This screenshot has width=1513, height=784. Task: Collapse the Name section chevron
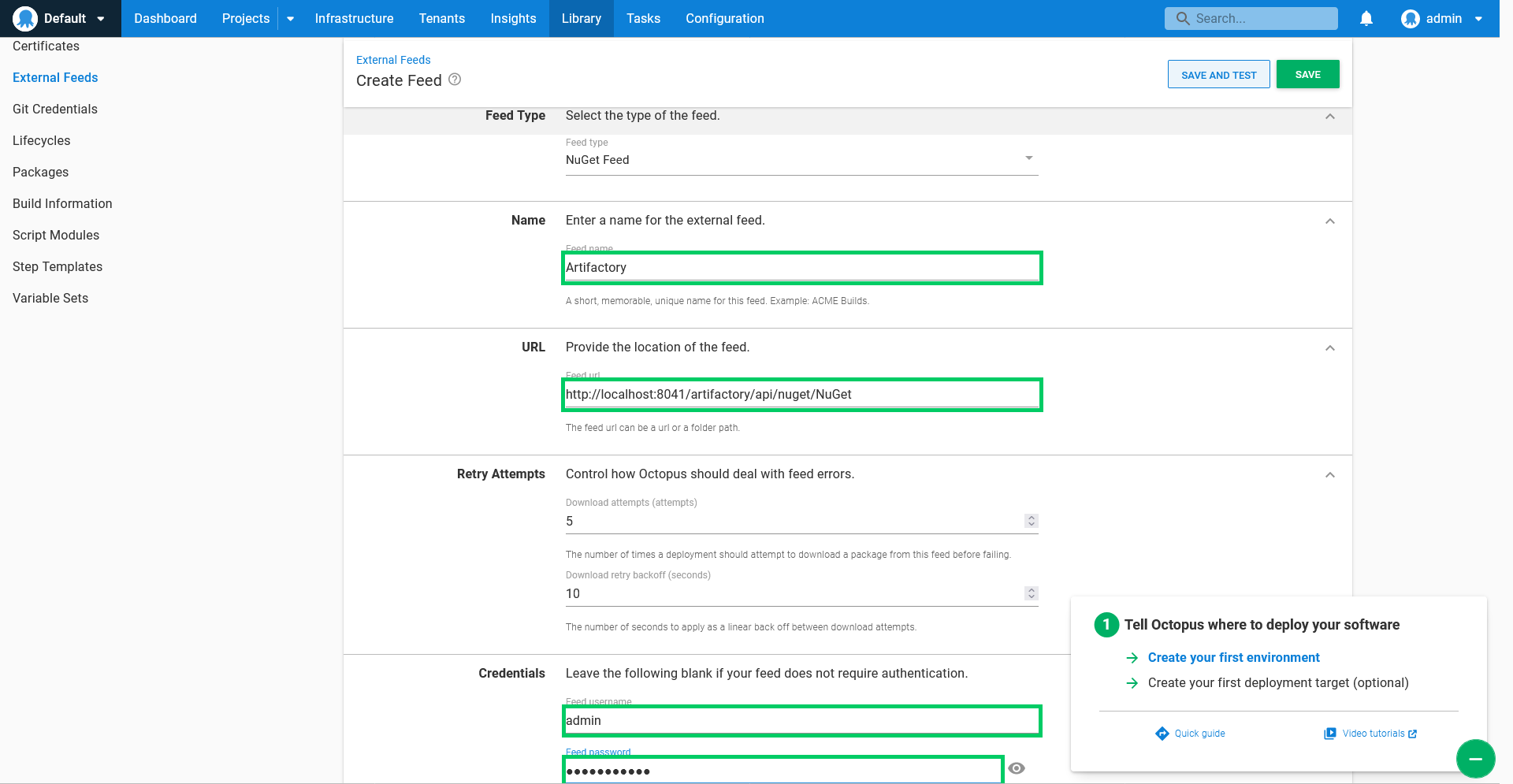(1330, 221)
